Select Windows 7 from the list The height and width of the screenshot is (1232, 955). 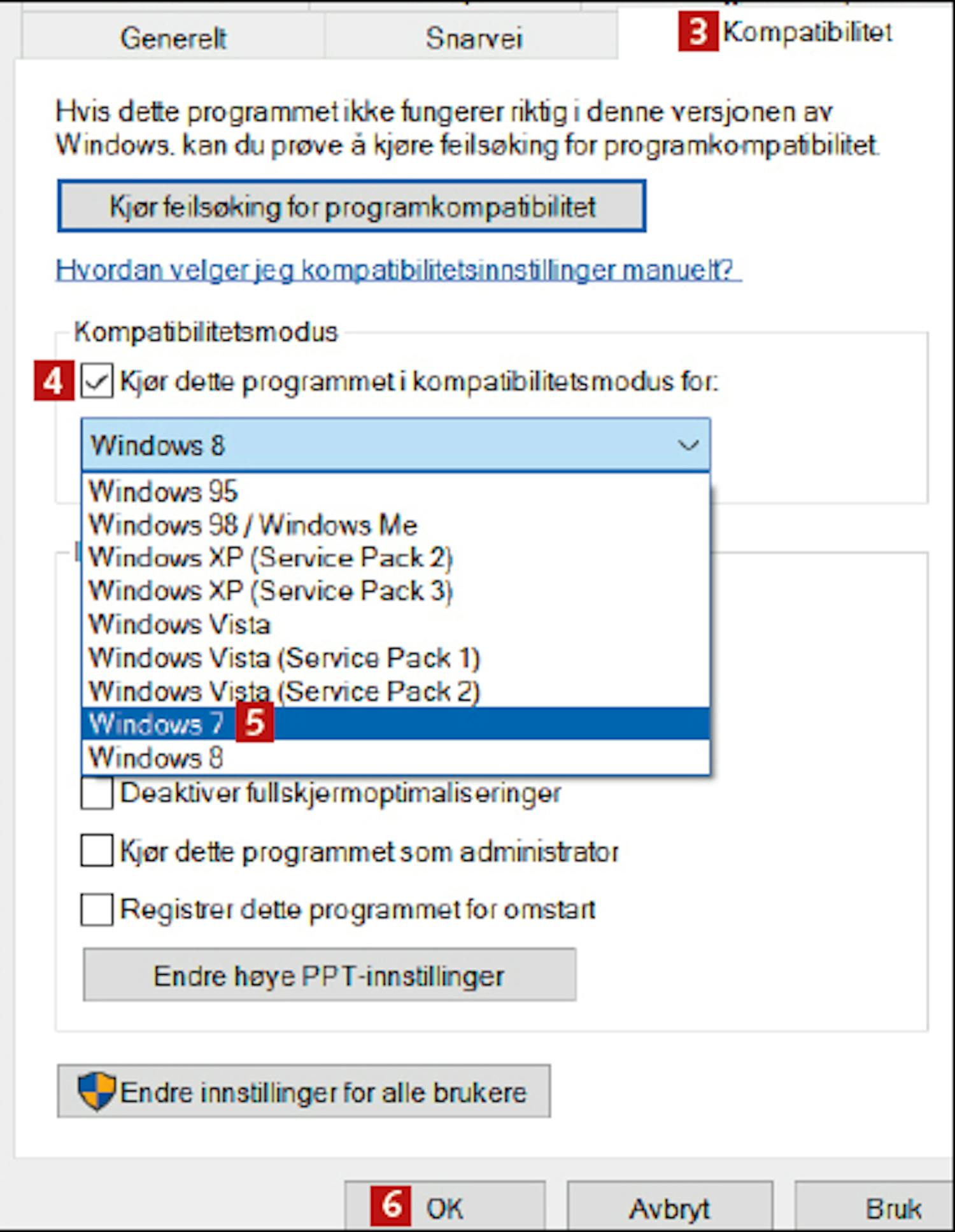[x=395, y=724]
